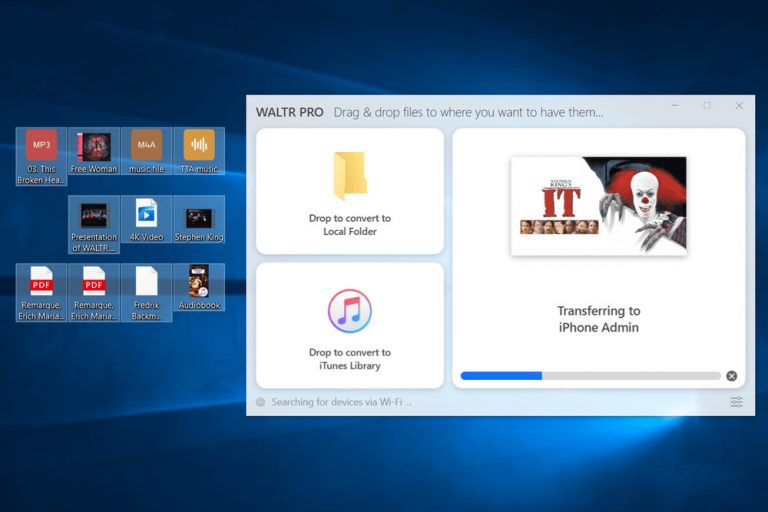Close the WALTR PRO window

(x=739, y=105)
